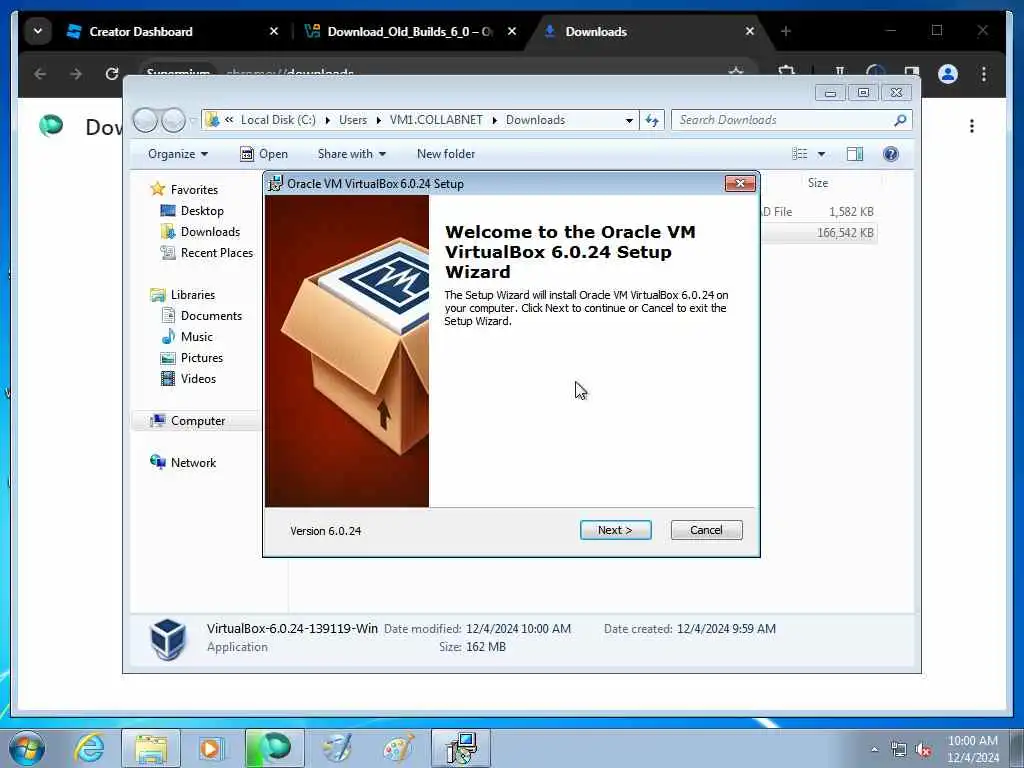Launch Internet Explorer from the taskbar
Viewport: 1024px width, 768px height.
point(89,748)
